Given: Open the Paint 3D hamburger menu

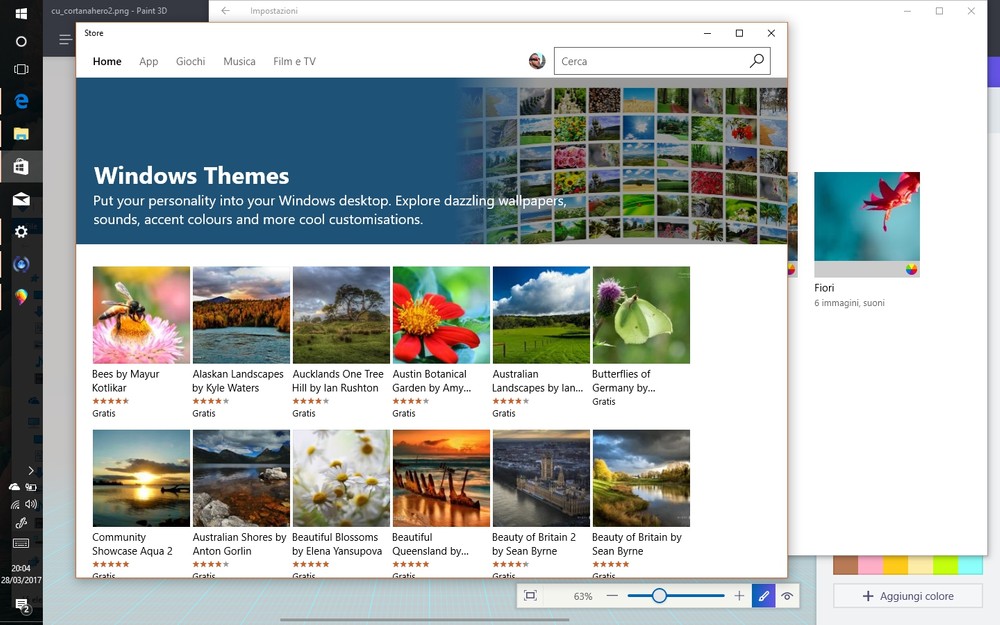Looking at the screenshot, I should (65, 40).
